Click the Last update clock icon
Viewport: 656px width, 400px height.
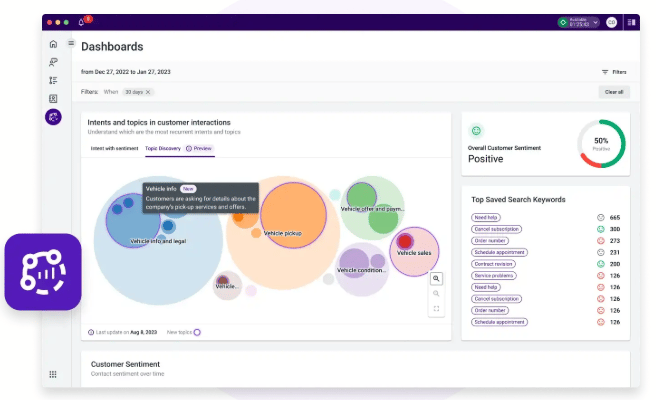[91, 332]
